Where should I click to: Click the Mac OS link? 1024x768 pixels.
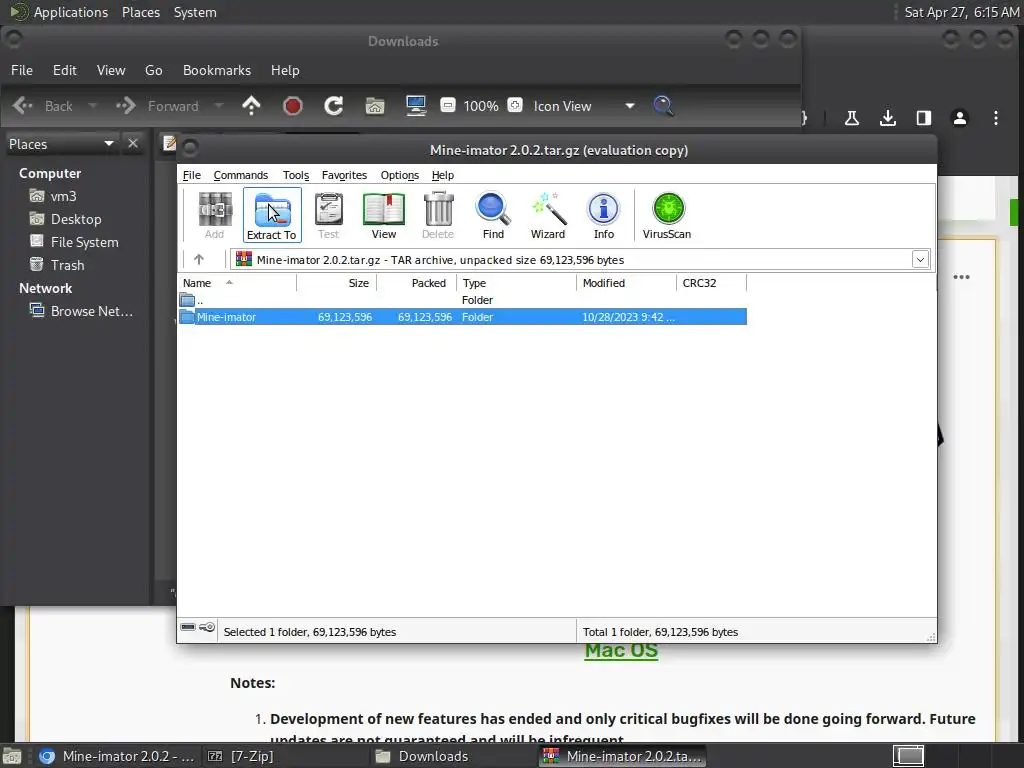(621, 651)
